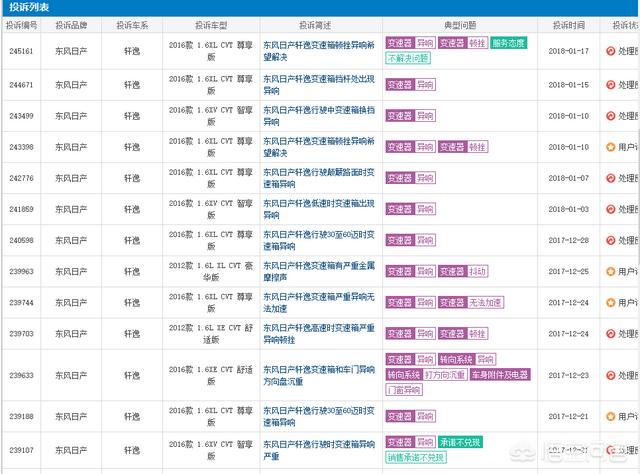Click the 变速器 顿挫 tag in row 243398
Image resolution: width=640 pixels, height=474 pixels.
[463, 147]
